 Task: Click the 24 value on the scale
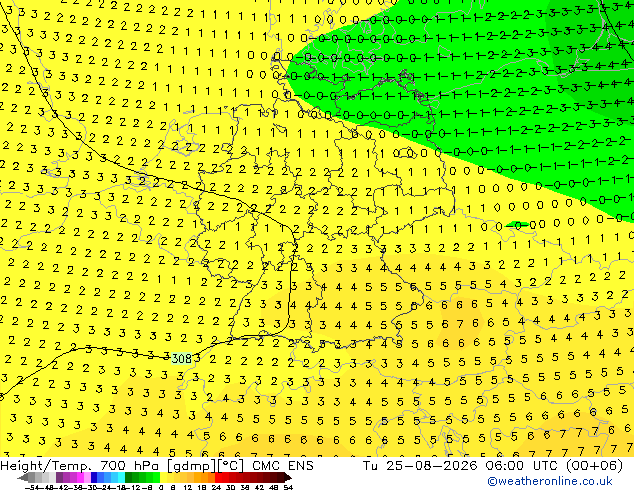pos(216,487)
